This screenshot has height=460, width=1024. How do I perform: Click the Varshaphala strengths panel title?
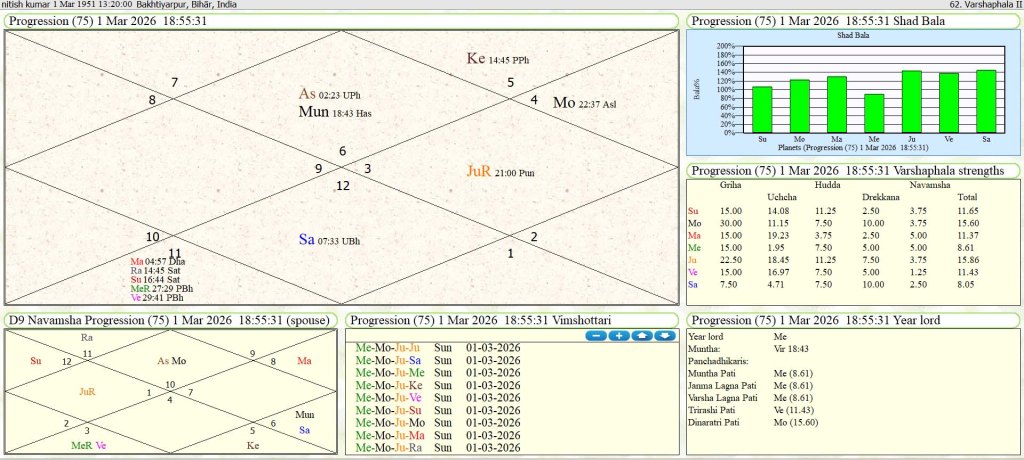click(x=848, y=170)
